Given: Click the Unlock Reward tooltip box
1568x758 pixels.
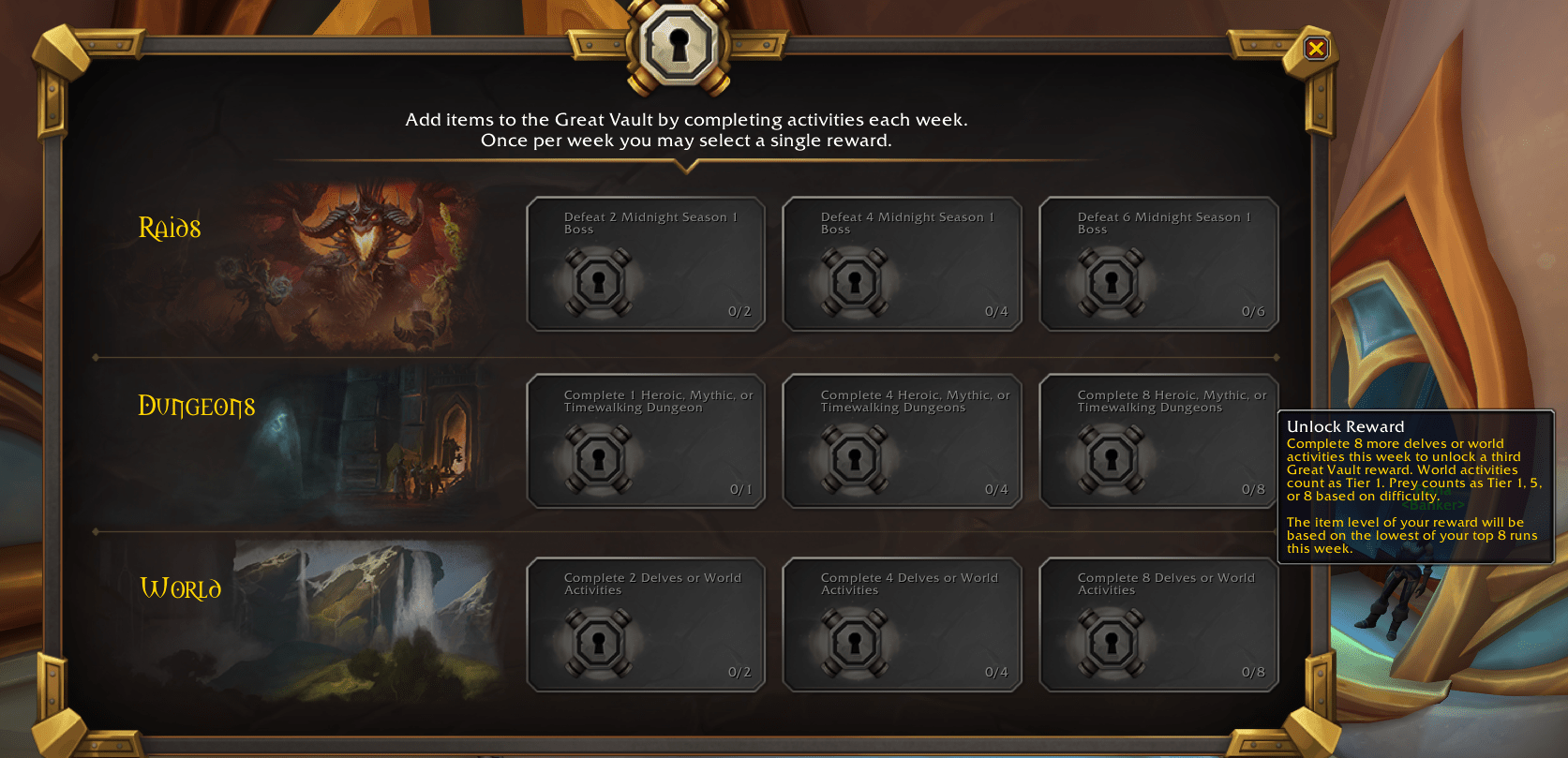Looking at the screenshot, I should [x=1416, y=487].
